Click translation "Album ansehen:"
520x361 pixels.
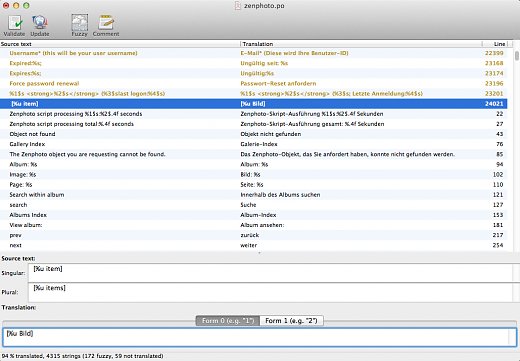click(x=262, y=225)
